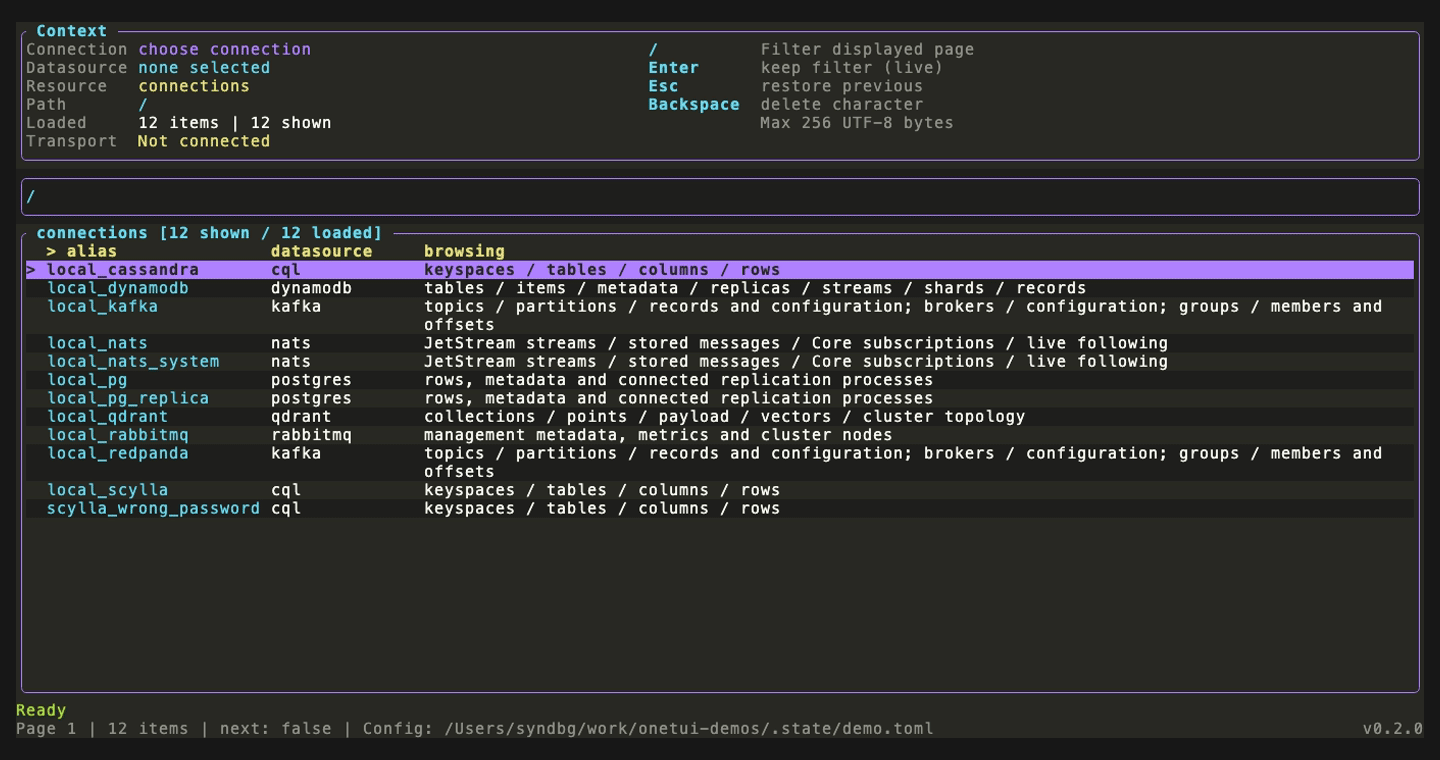Click the Esc key hint
1440x760 pixels.
(x=663, y=86)
